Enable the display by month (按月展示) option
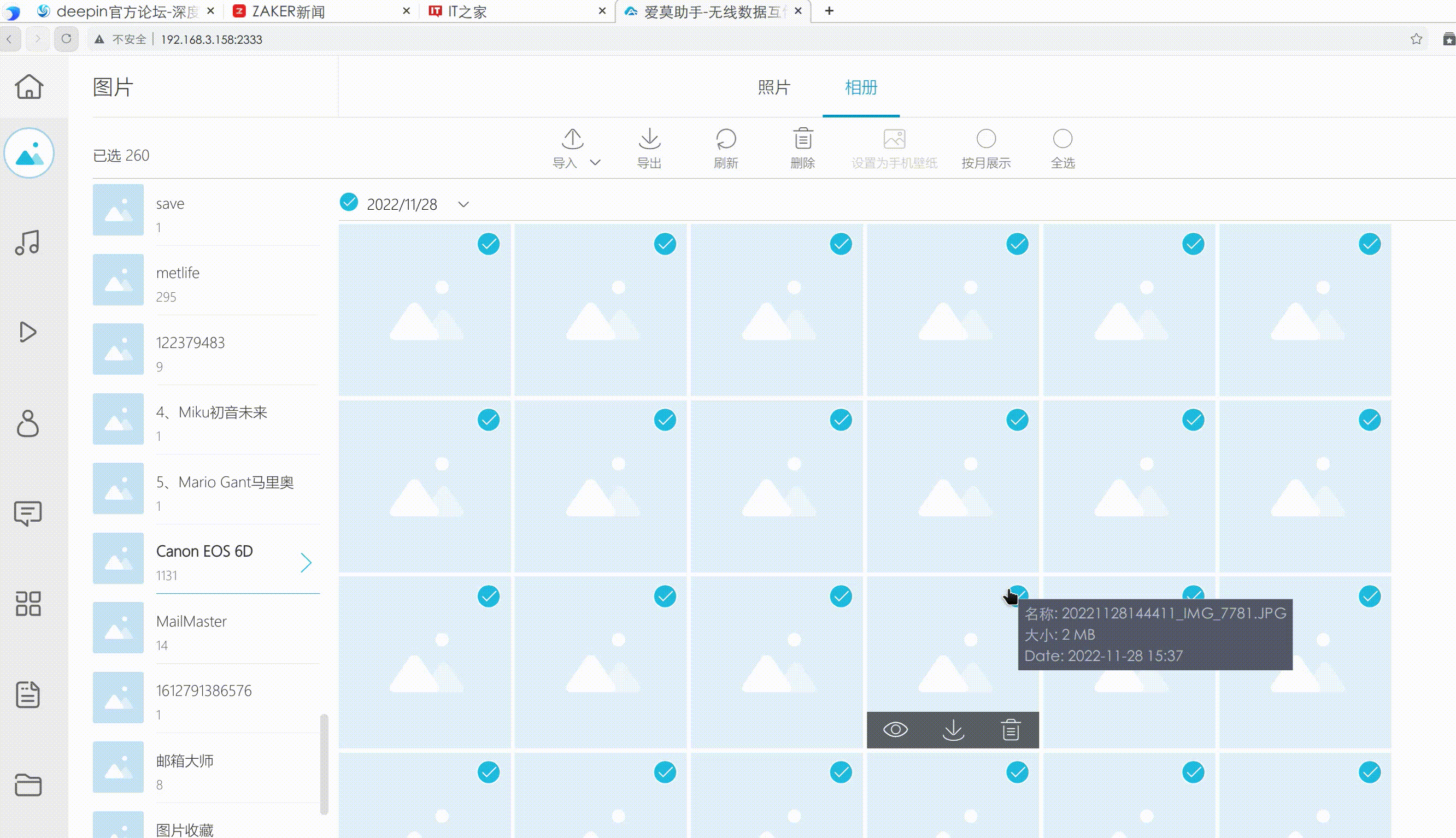This screenshot has height=838, width=1456. (985, 139)
